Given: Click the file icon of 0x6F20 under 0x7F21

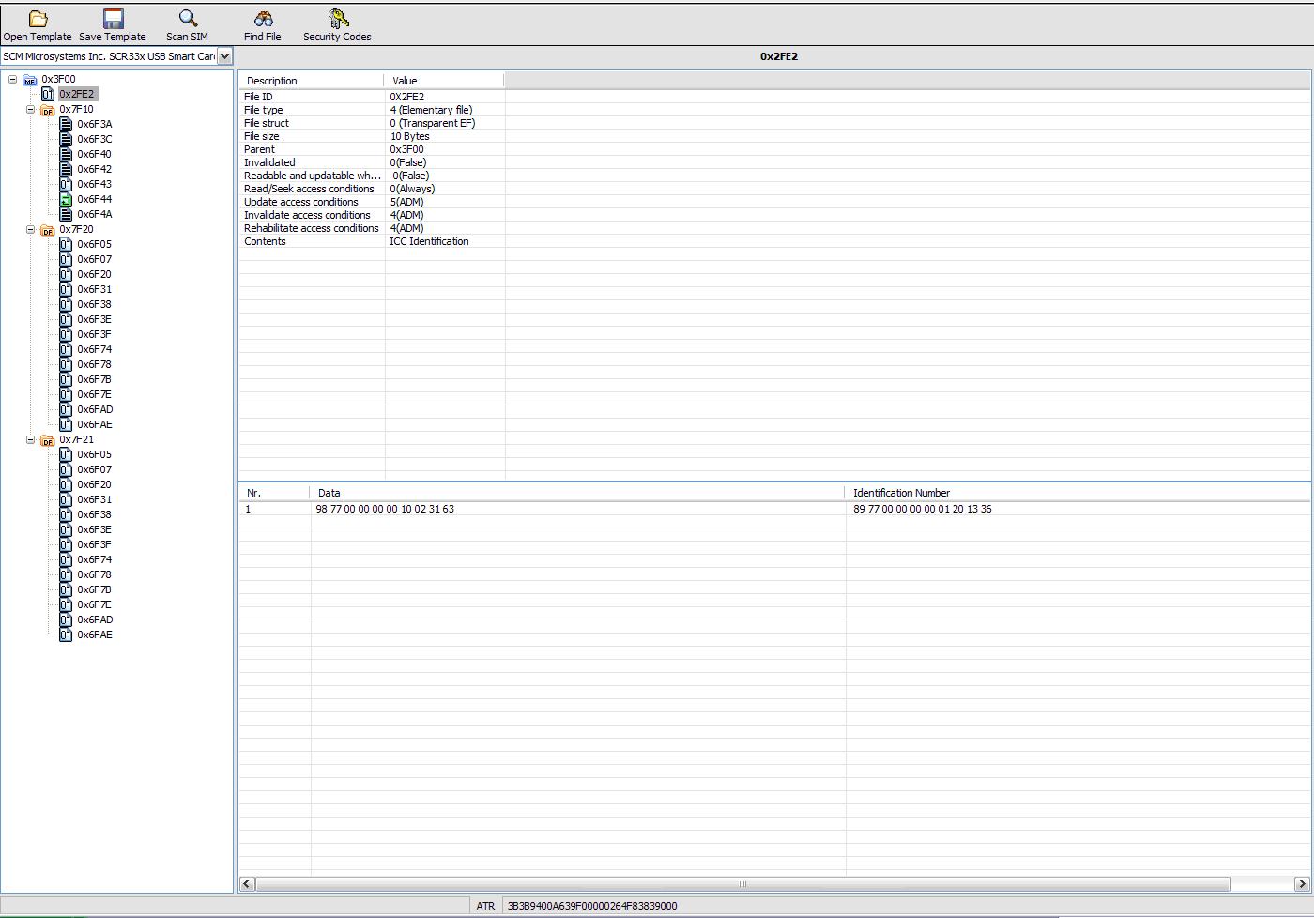Looking at the screenshot, I should point(66,484).
